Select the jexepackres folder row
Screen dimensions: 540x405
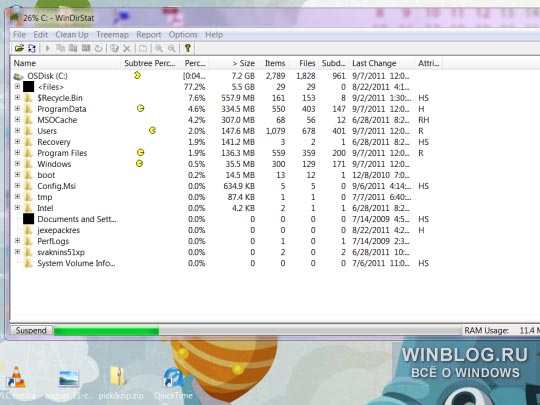227,230
